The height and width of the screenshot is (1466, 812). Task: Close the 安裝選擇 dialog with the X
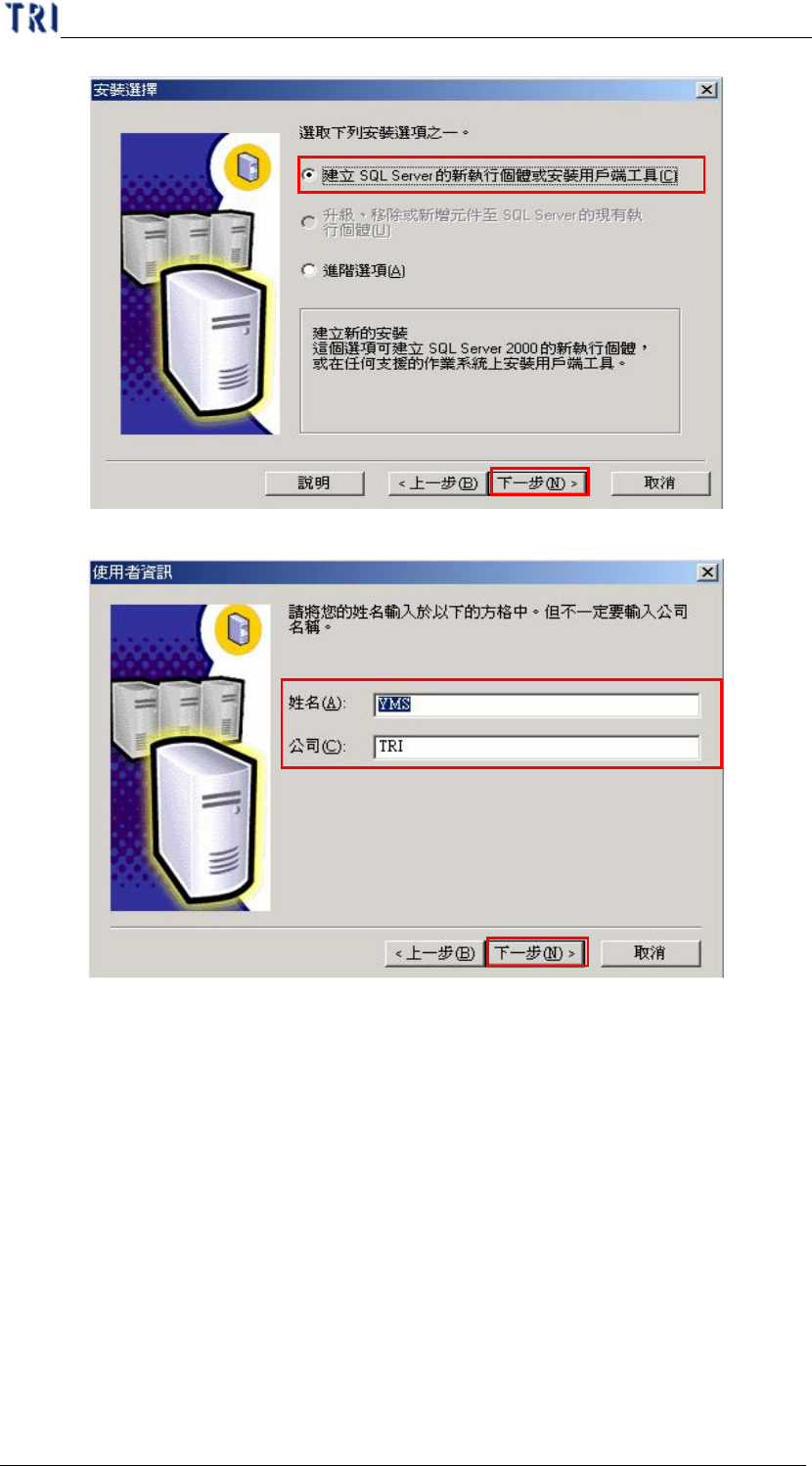[706, 90]
